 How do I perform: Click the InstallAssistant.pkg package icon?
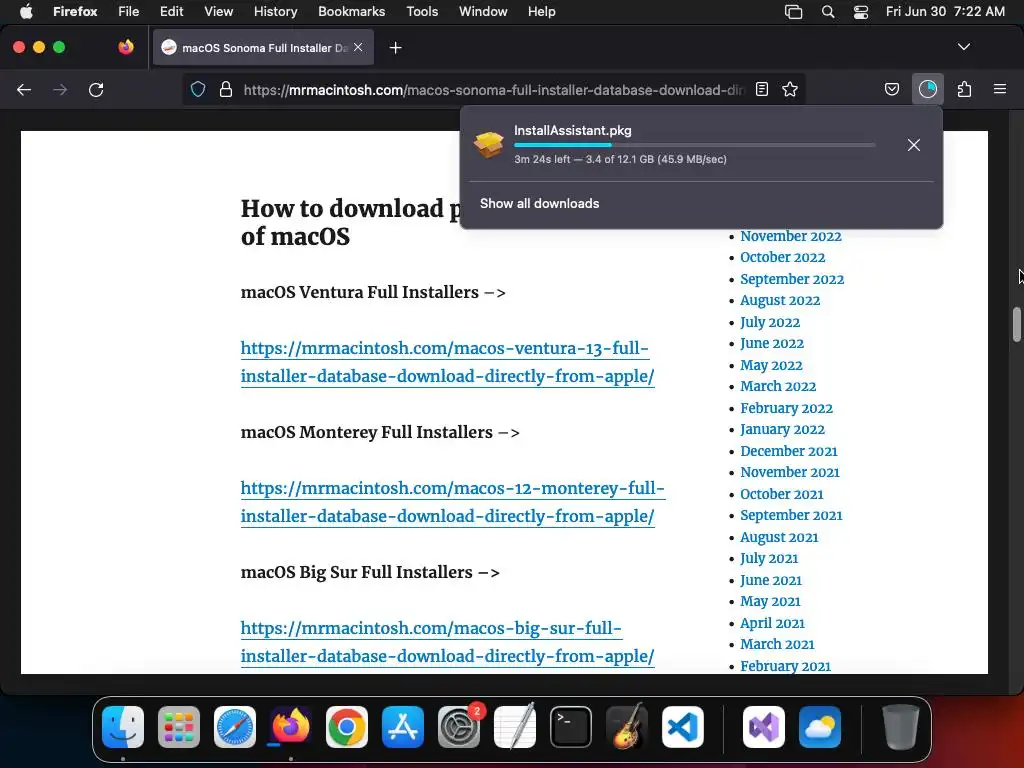[488, 144]
